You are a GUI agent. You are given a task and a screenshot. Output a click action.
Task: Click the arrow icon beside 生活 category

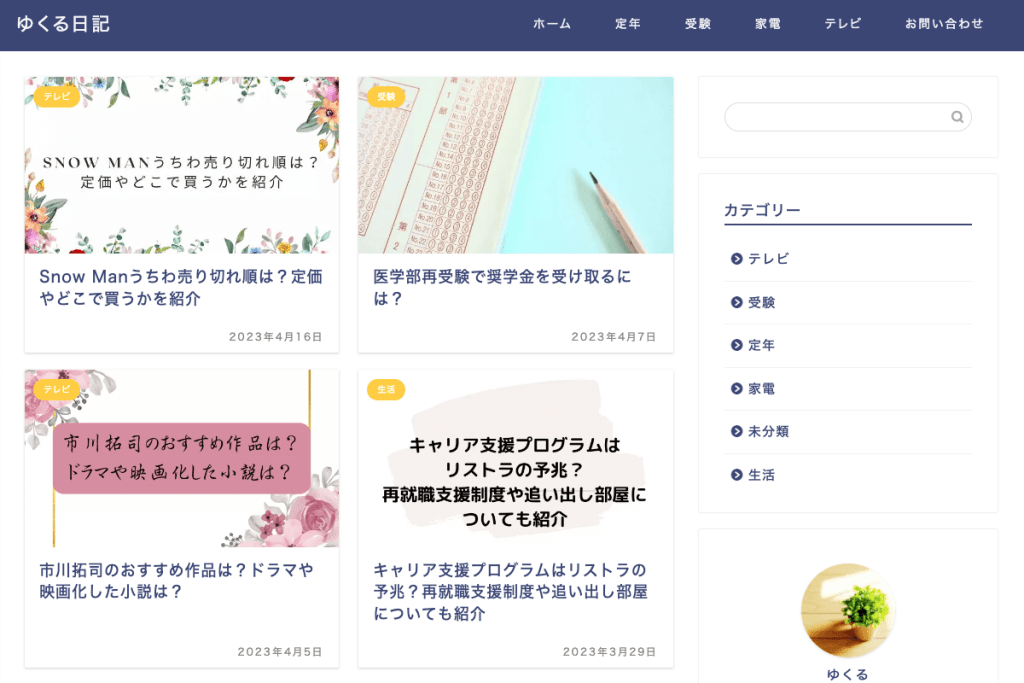[x=737, y=475]
